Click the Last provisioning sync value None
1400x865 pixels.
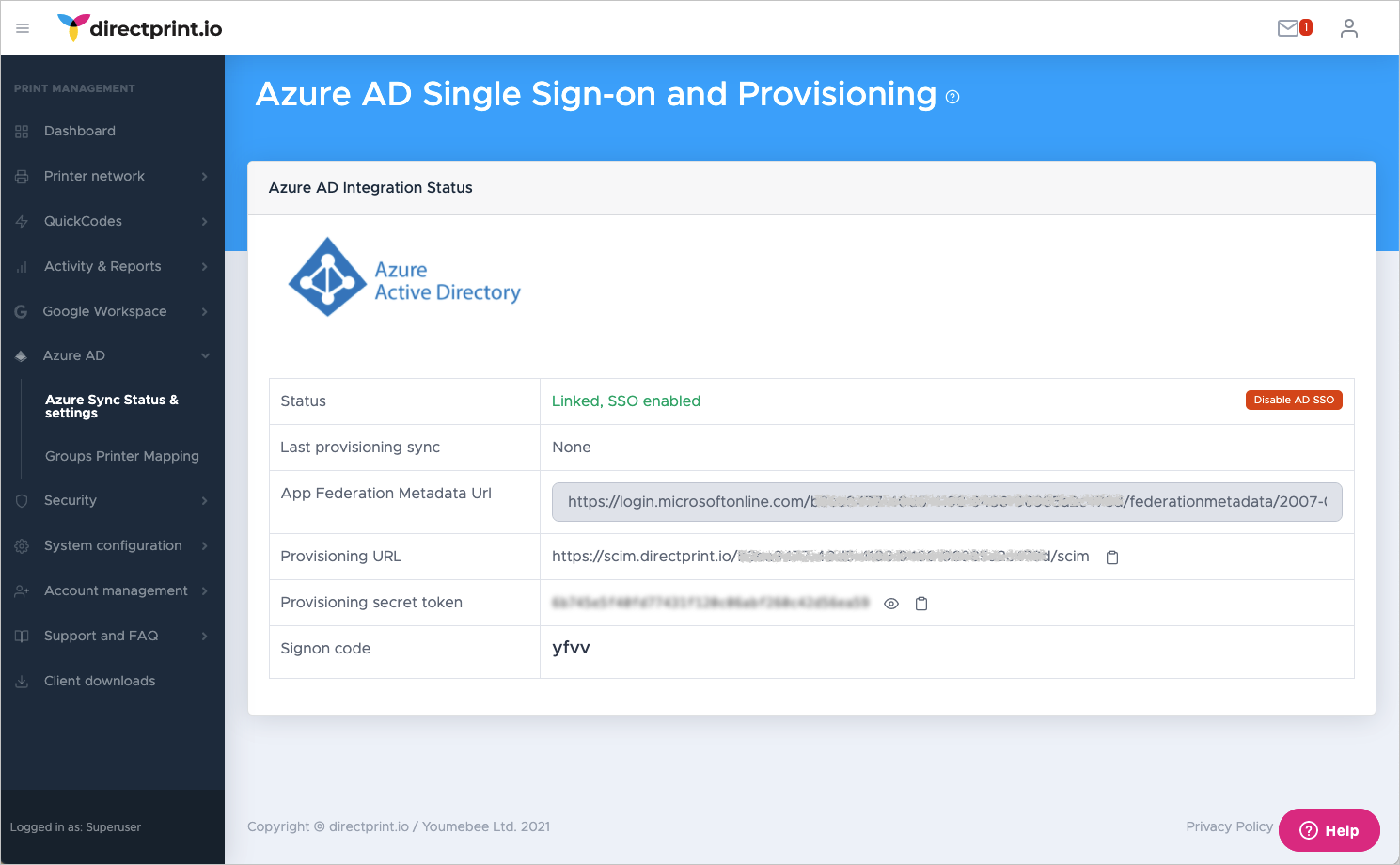coord(572,448)
